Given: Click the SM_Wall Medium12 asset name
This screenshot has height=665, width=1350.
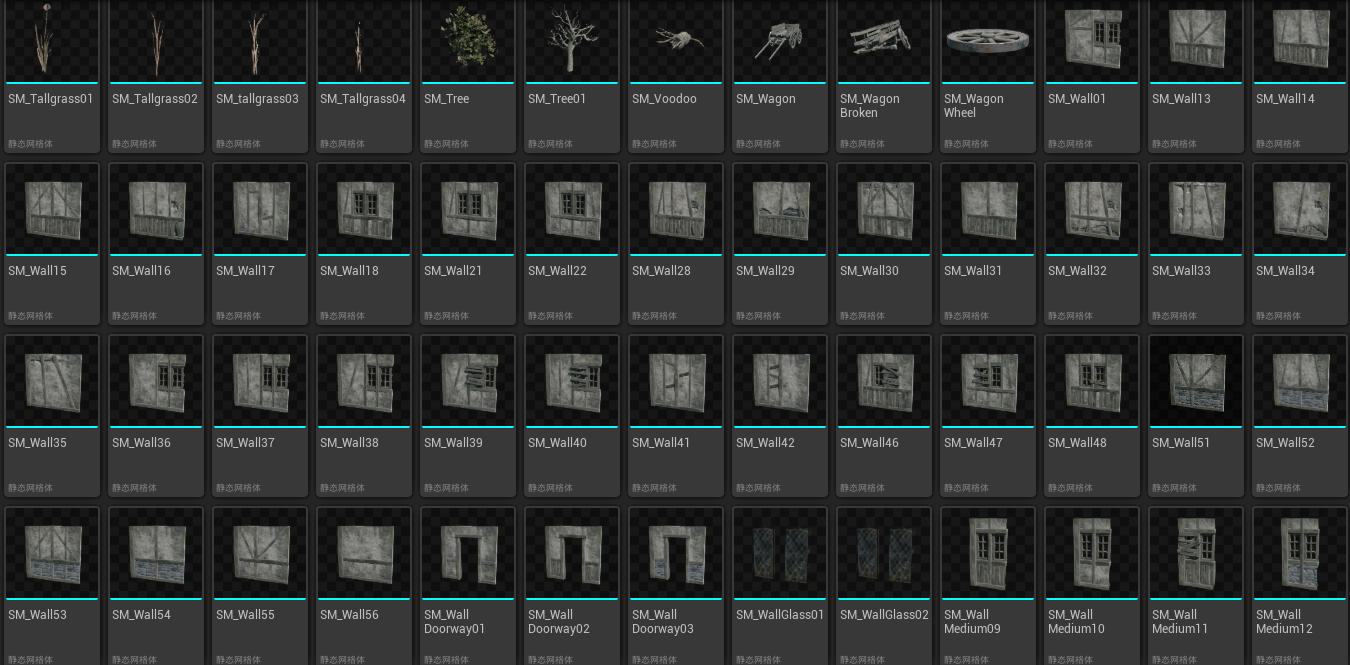Looking at the screenshot, I should click(1284, 622).
